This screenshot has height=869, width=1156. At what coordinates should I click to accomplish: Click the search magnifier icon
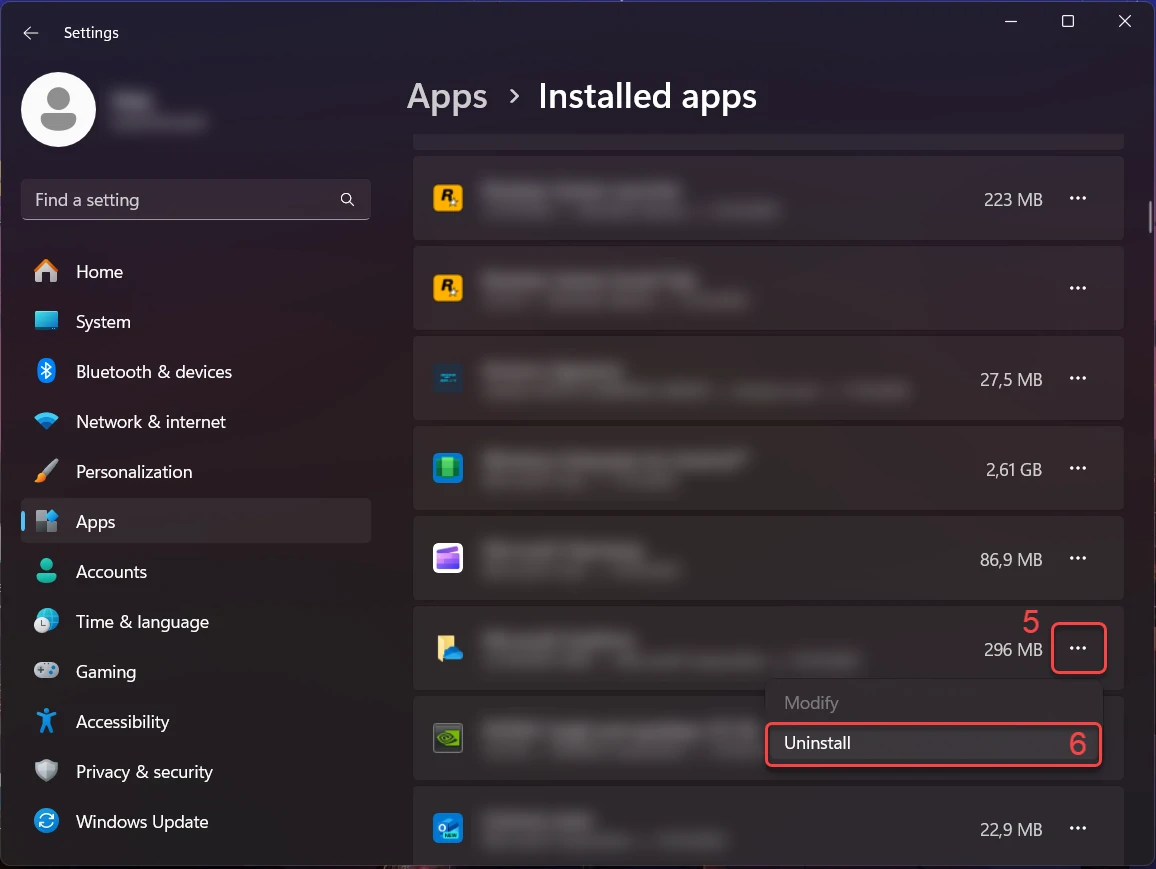(x=347, y=200)
